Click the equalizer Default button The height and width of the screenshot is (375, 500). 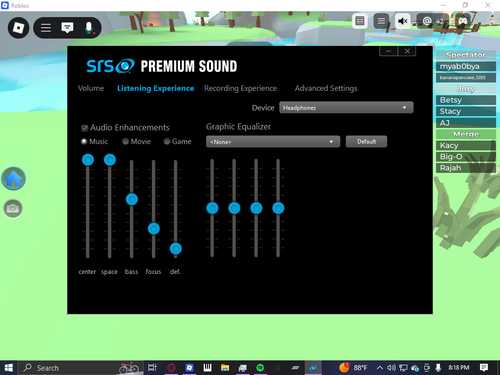click(366, 142)
